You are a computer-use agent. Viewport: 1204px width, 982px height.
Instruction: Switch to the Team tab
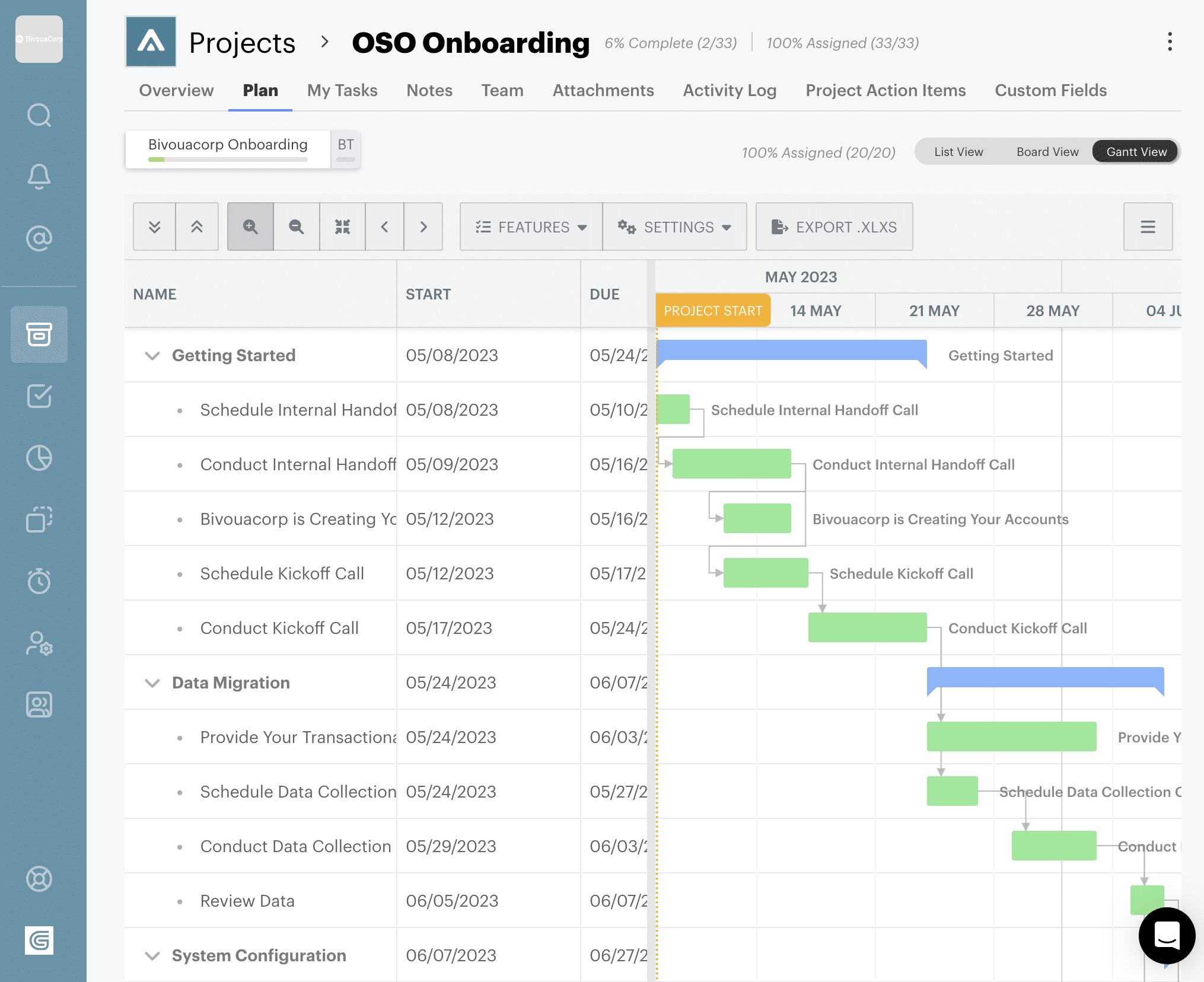pos(502,90)
